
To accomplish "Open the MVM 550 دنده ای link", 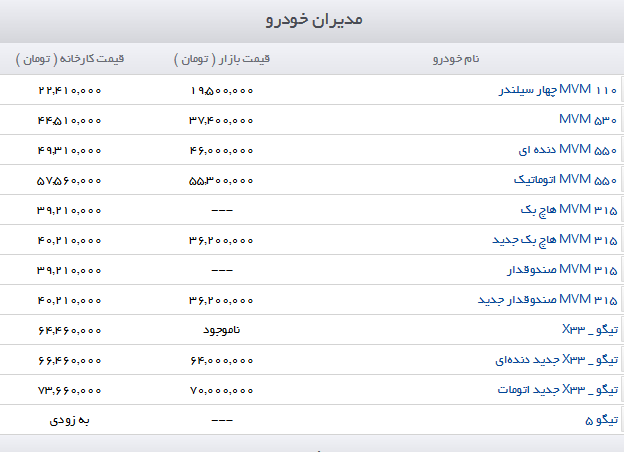I will (x=567, y=150).
